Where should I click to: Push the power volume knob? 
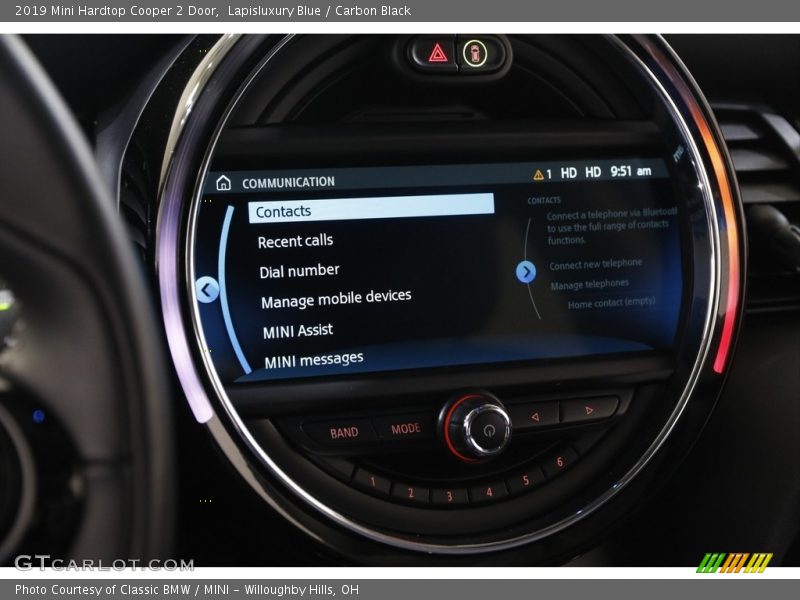486,430
